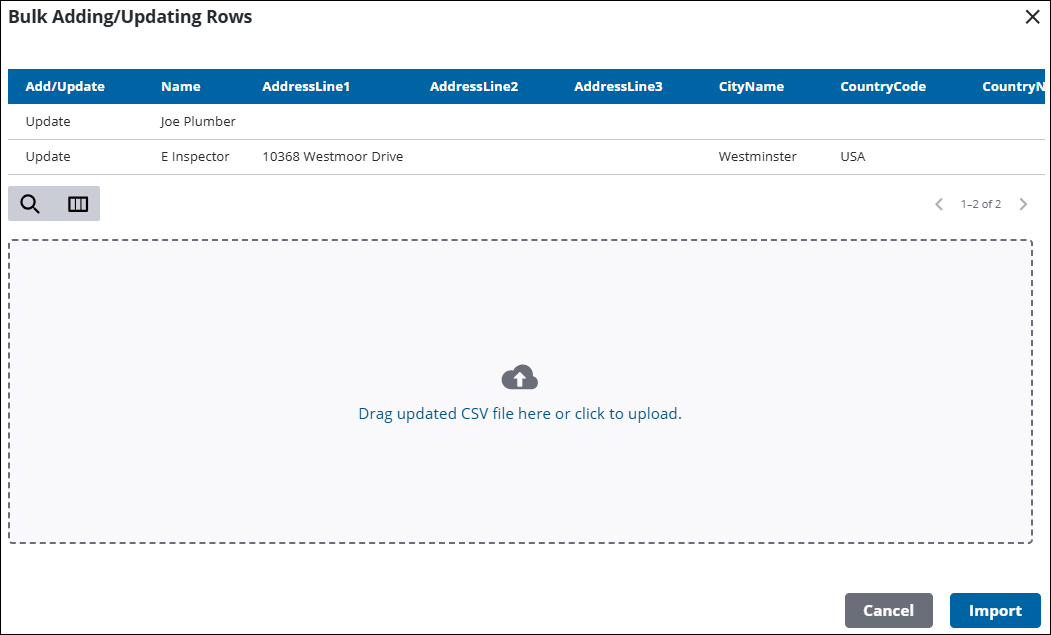Click the AddressLine2 column header
This screenshot has height=635, width=1051.
(x=474, y=87)
